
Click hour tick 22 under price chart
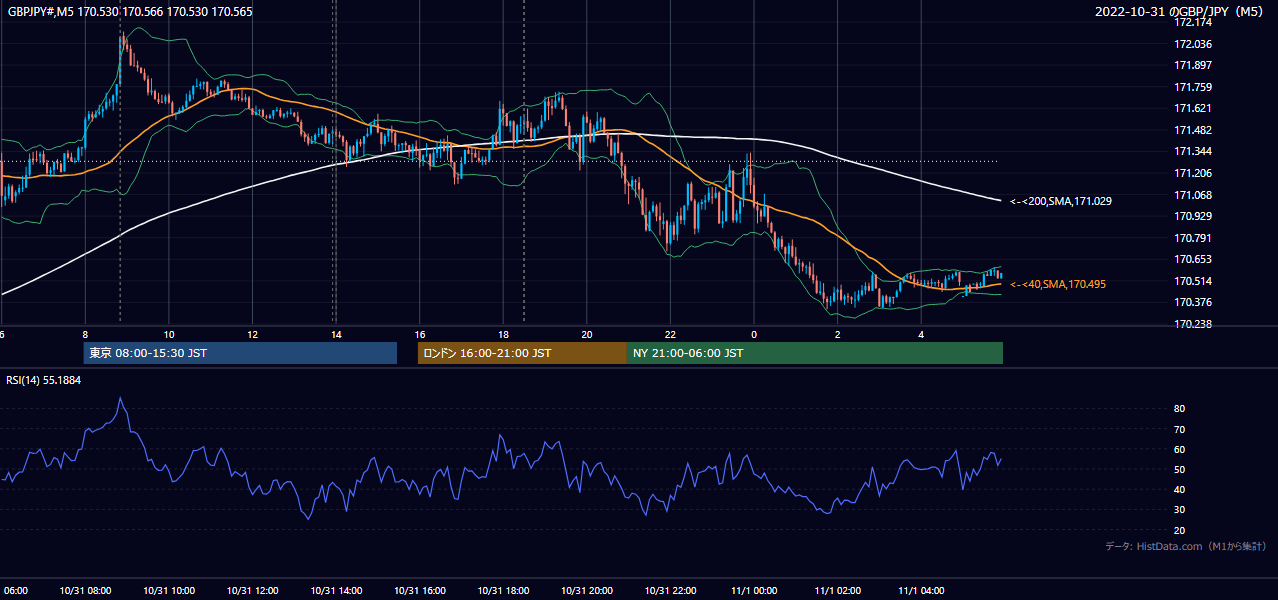pyautogui.click(x=670, y=335)
